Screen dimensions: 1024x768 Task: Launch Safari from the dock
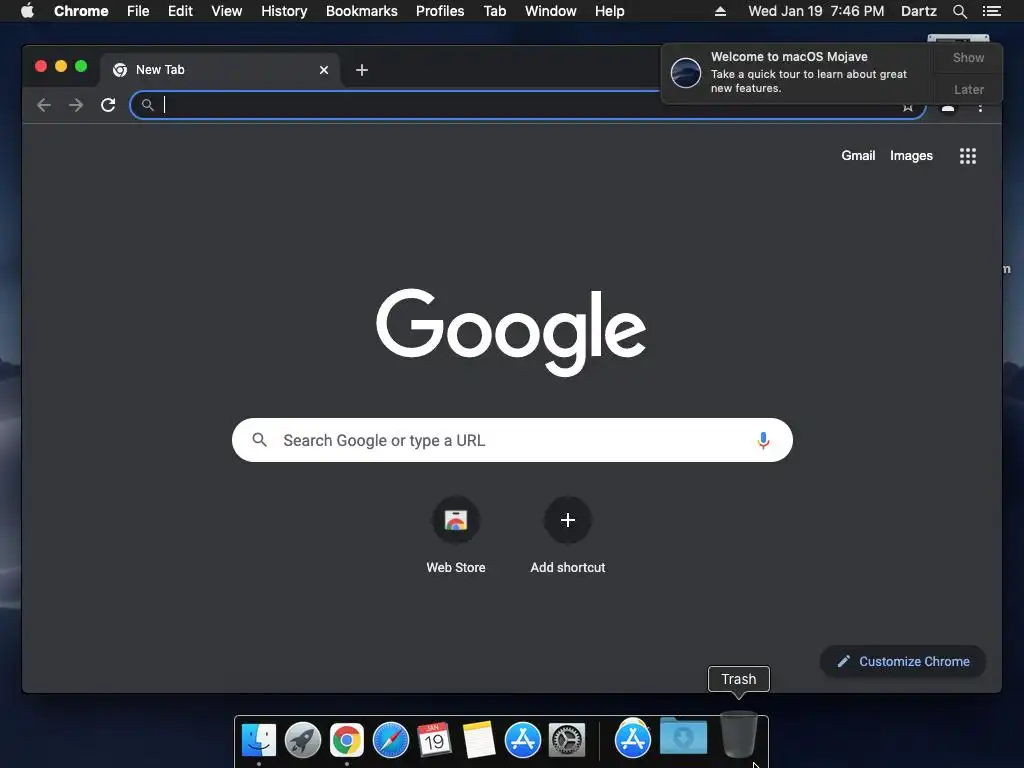[391, 740]
